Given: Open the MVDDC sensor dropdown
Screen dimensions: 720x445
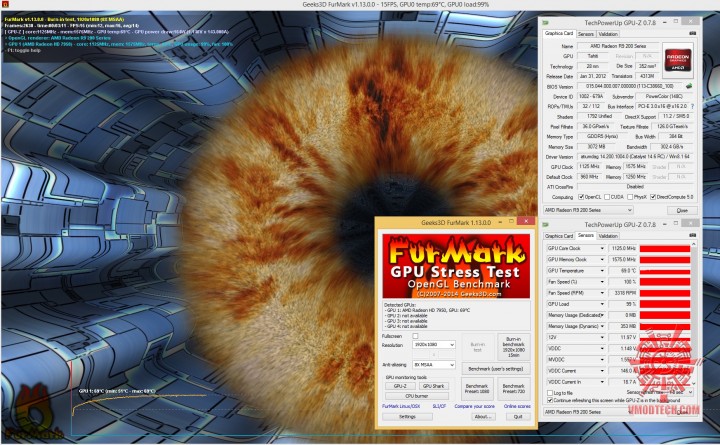Looking at the screenshot, I should point(602,360).
